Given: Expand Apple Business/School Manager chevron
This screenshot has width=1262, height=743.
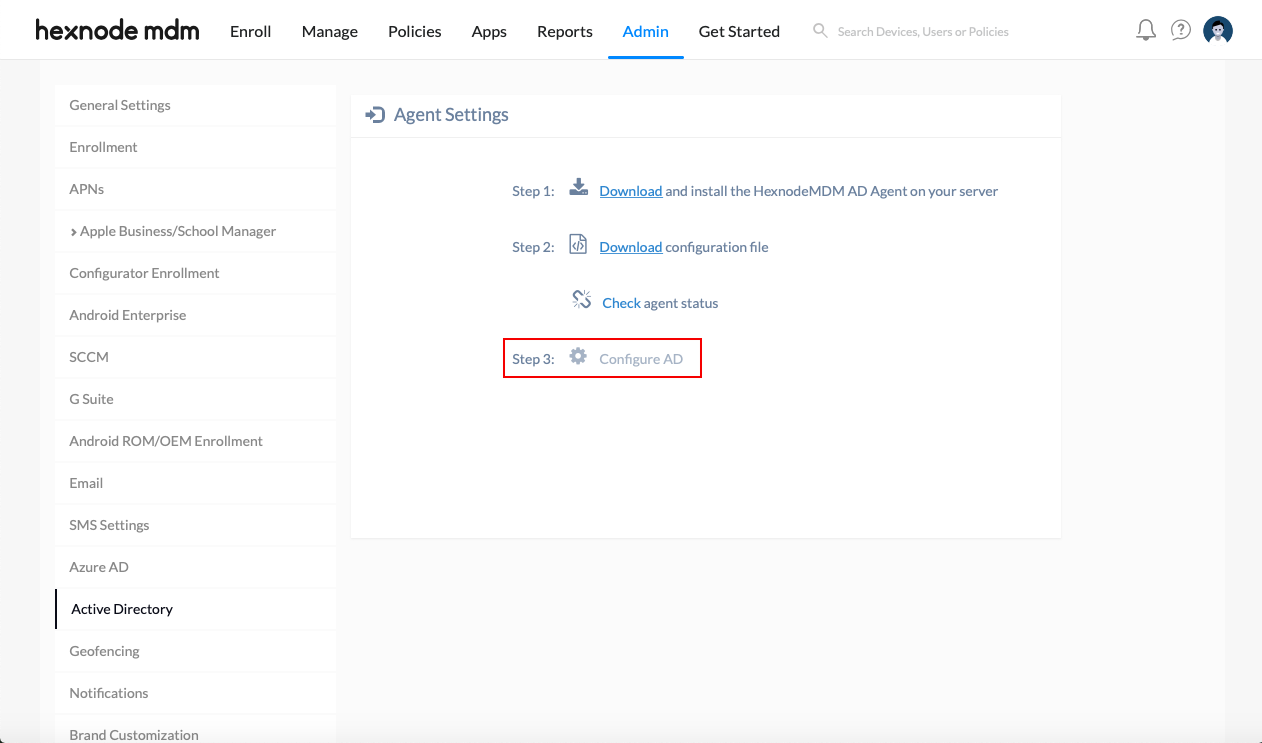Looking at the screenshot, I should (x=73, y=232).
